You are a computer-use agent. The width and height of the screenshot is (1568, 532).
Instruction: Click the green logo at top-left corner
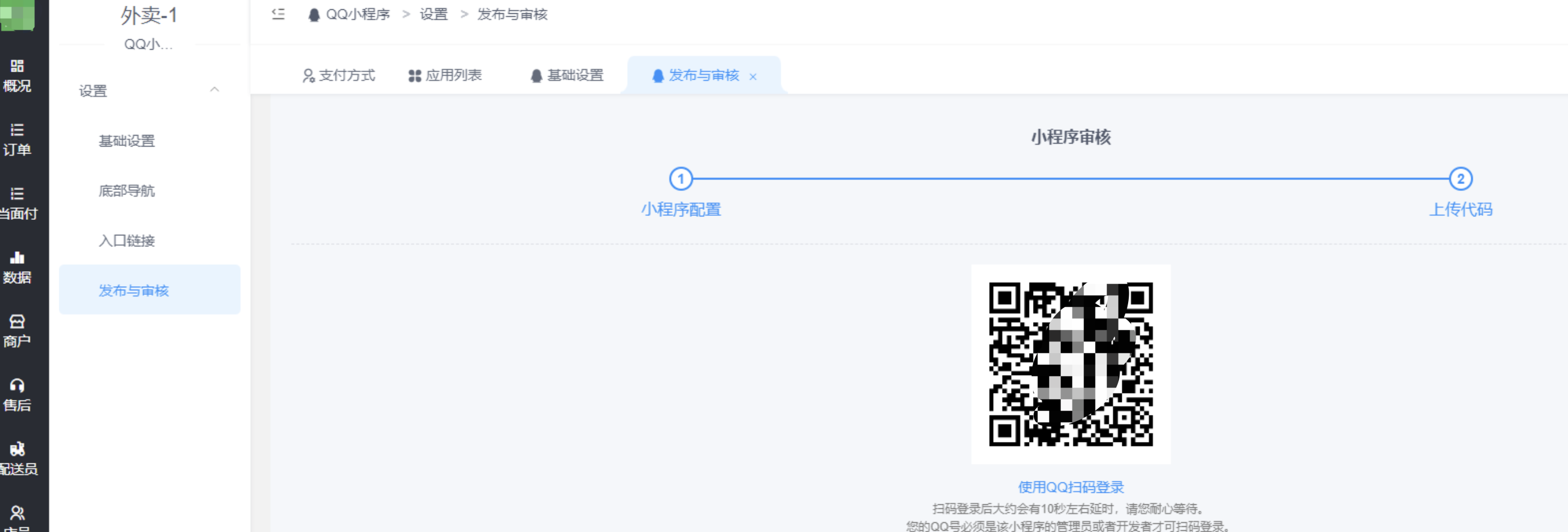coord(17,14)
